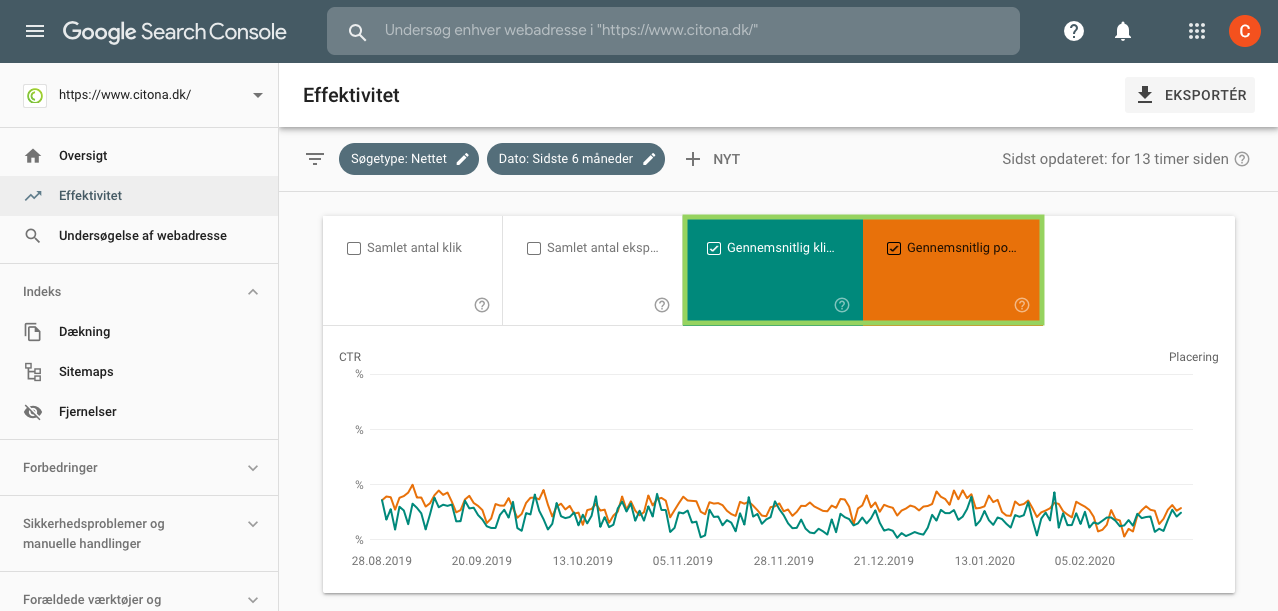Click the download icon on EKSPORTÉR
The width and height of the screenshot is (1278, 611).
tap(1145, 95)
